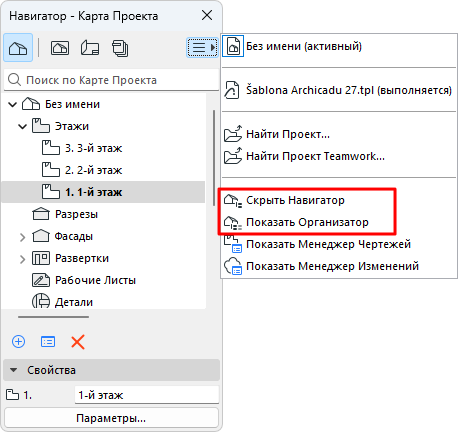Screen dimensions: 458x432
Task: Click the Параметры... button
Action: 111,418
